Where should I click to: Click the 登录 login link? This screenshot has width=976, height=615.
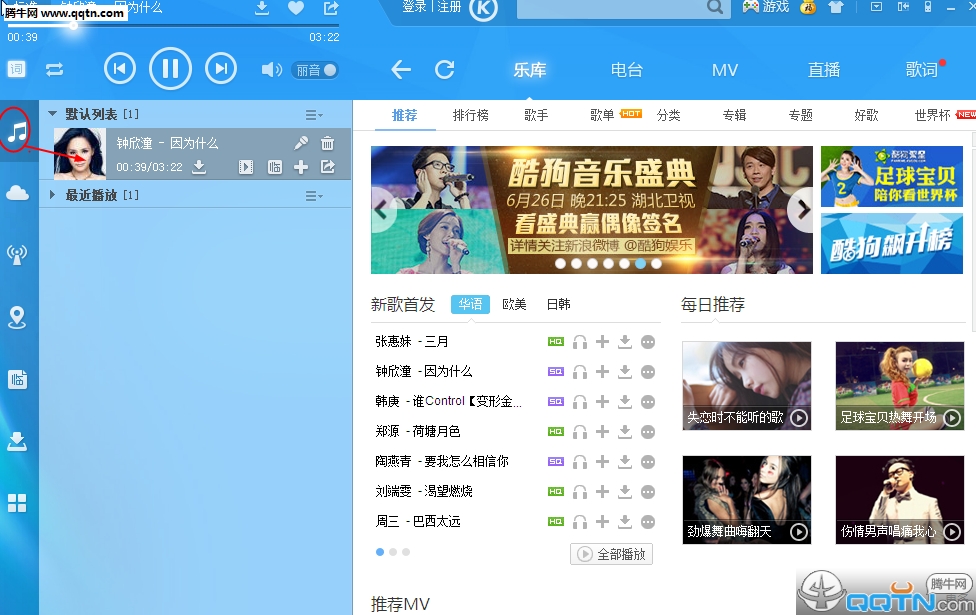click(413, 7)
